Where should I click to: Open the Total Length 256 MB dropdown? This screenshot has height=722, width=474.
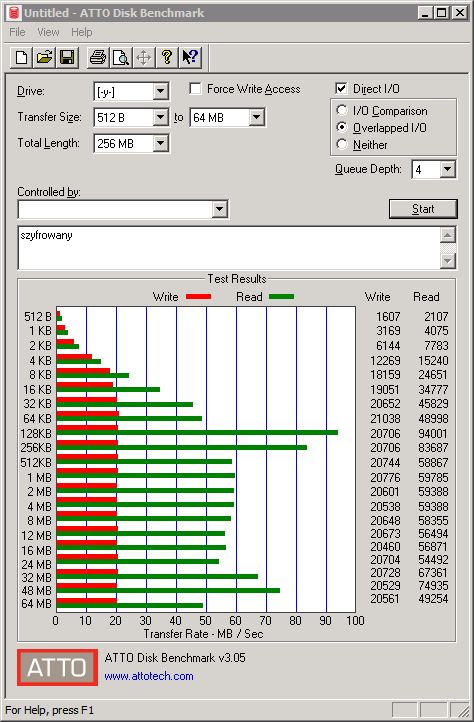pyautogui.click(x=160, y=143)
